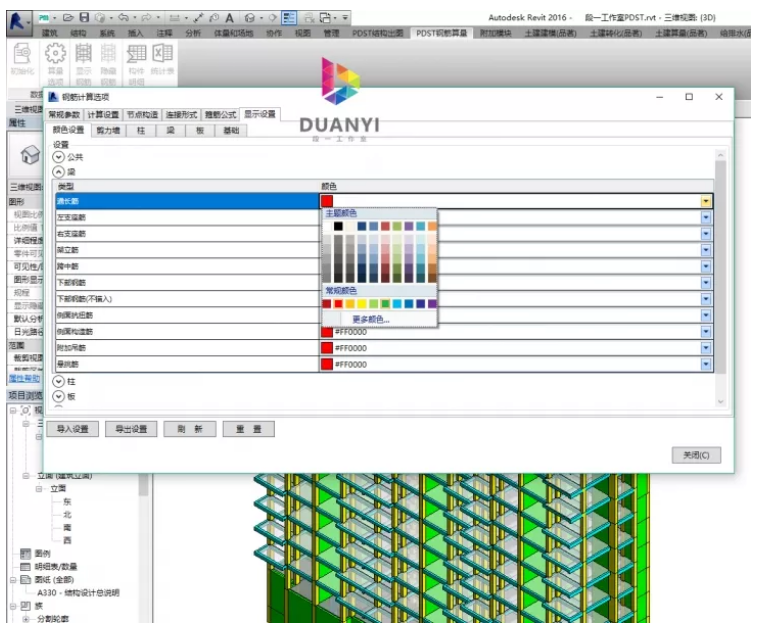This screenshot has height=627, width=760.
Task: Expand the 板 settings section
Action: tap(59, 396)
